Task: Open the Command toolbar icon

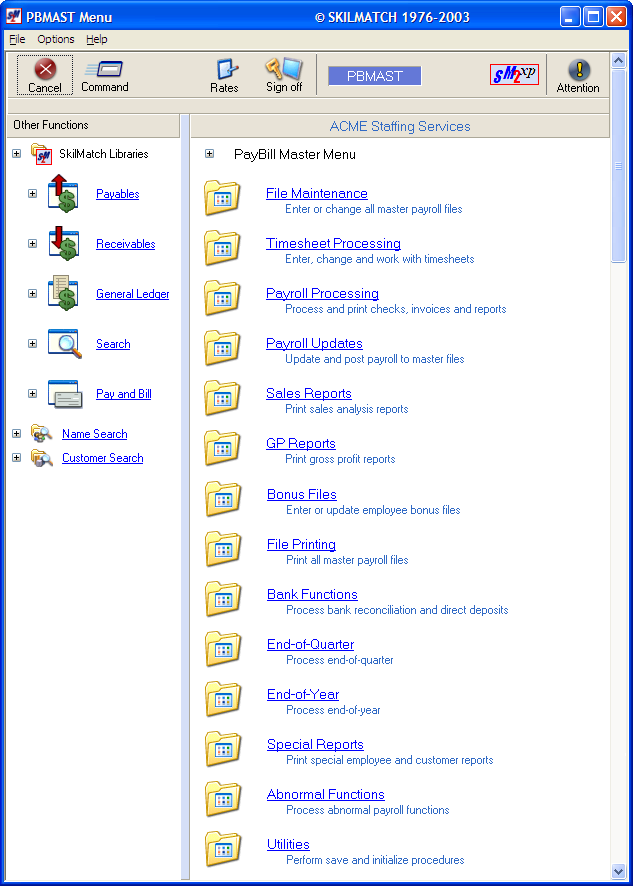Action: (x=105, y=70)
